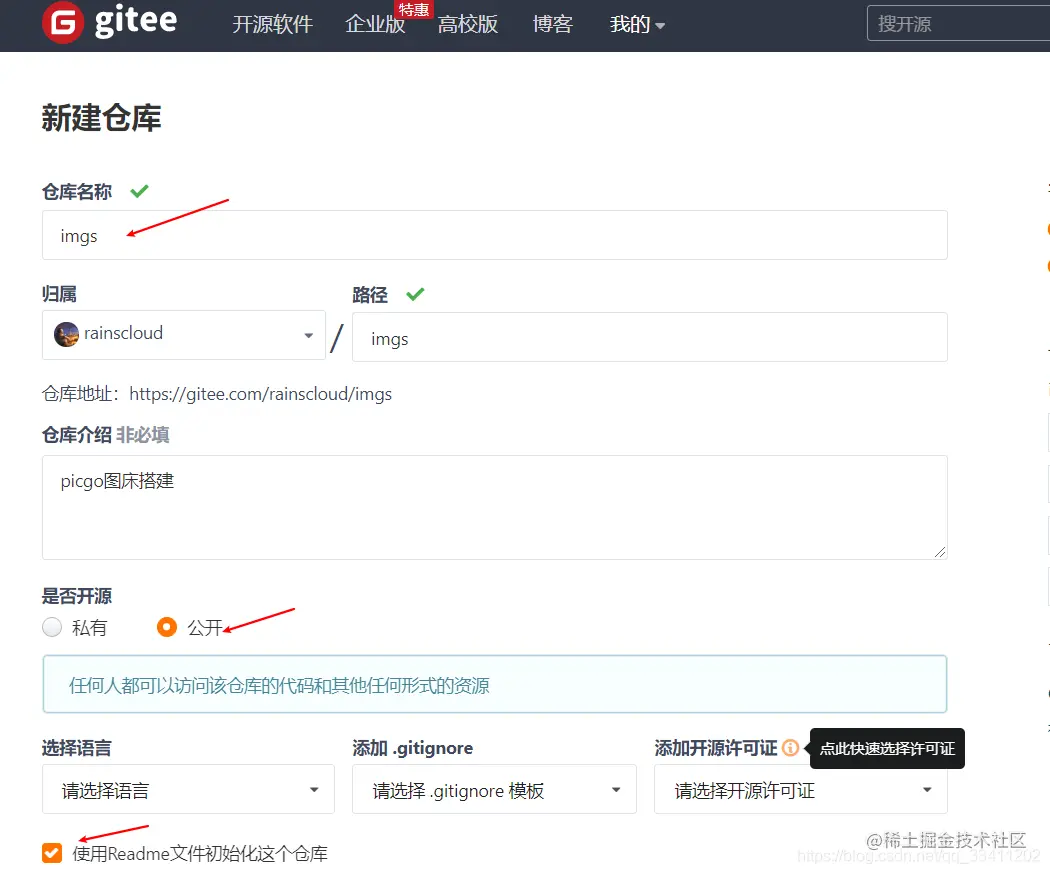Open 高校版 in the top navigation
Viewport: 1050px width, 874px height.
pyautogui.click(x=467, y=25)
